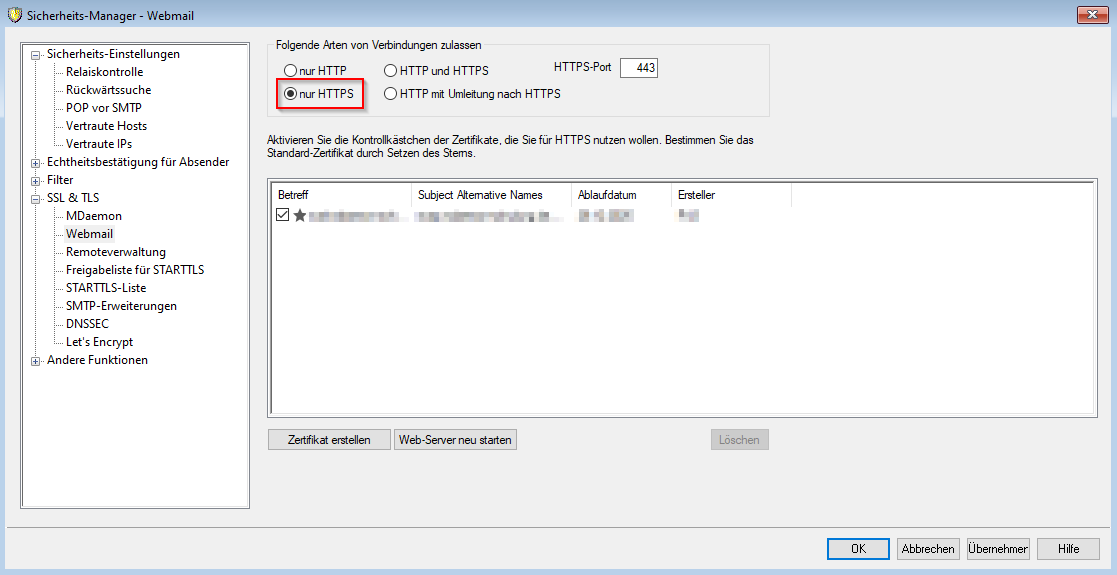Click the shield icon in the title bar

[x=14, y=15]
